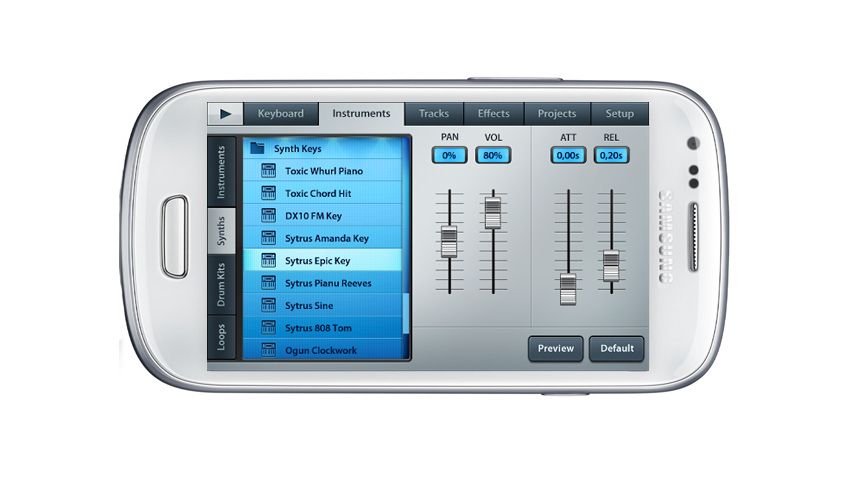The image size is (850, 478).
Task: Select the highlighted Sytrus Epic Key preset
Action: click(324, 261)
